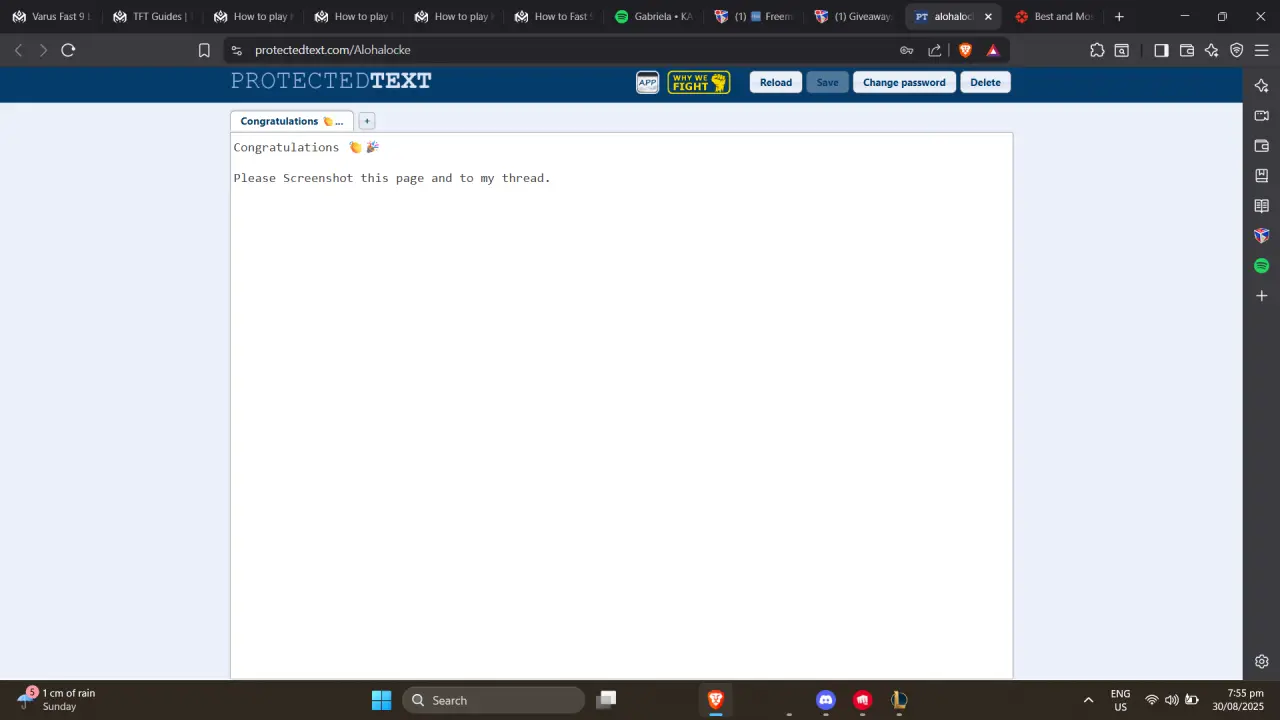Reload the page with browser refresh icon

tap(68, 50)
